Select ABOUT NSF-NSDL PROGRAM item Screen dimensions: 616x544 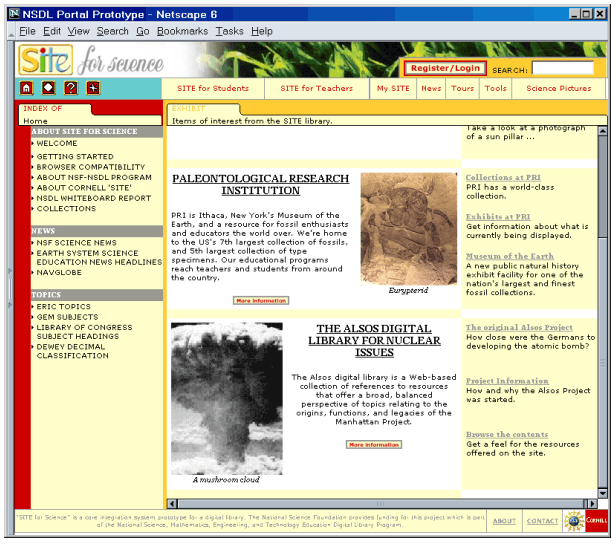(94, 177)
